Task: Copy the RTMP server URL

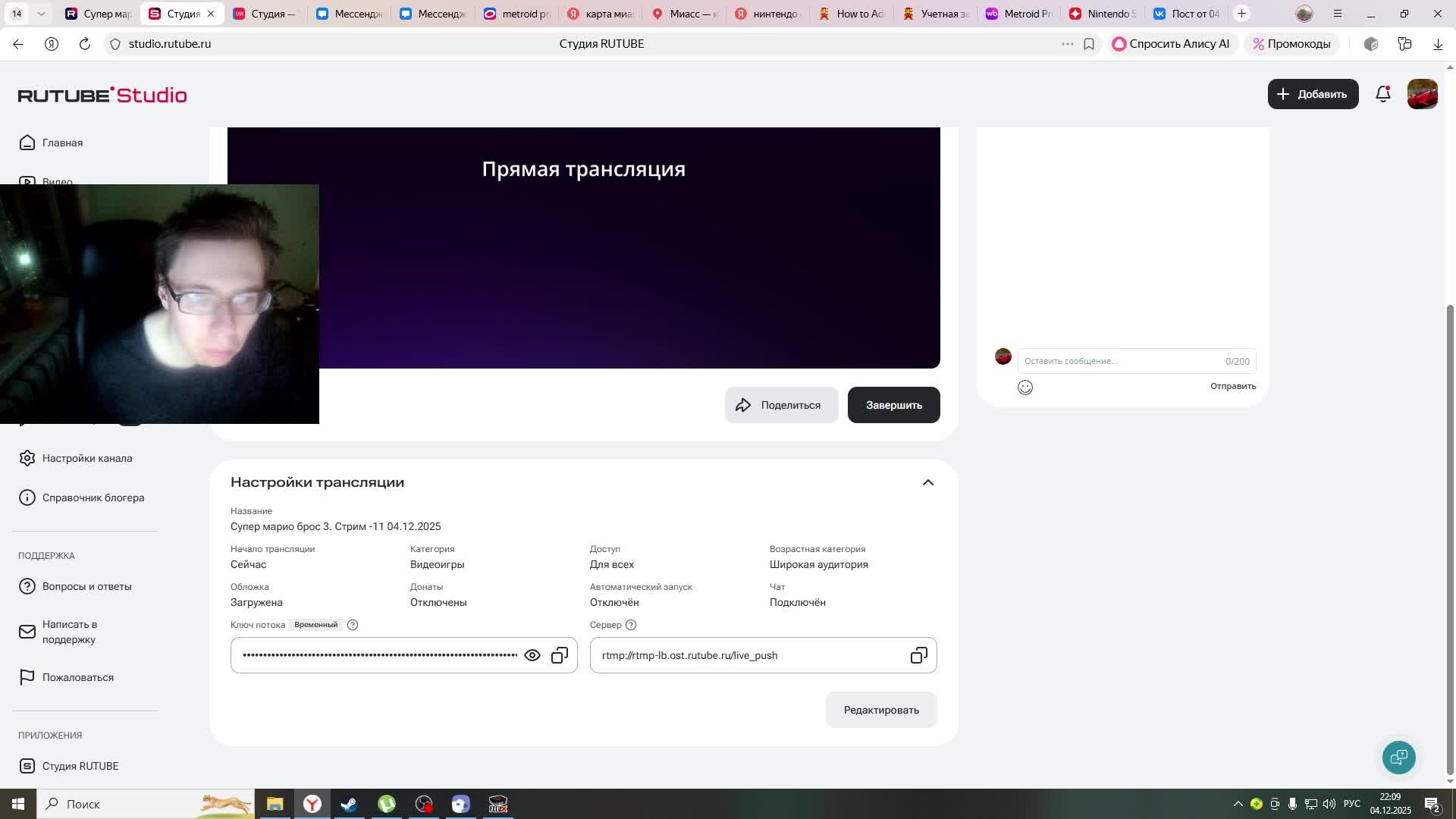Action: point(918,655)
